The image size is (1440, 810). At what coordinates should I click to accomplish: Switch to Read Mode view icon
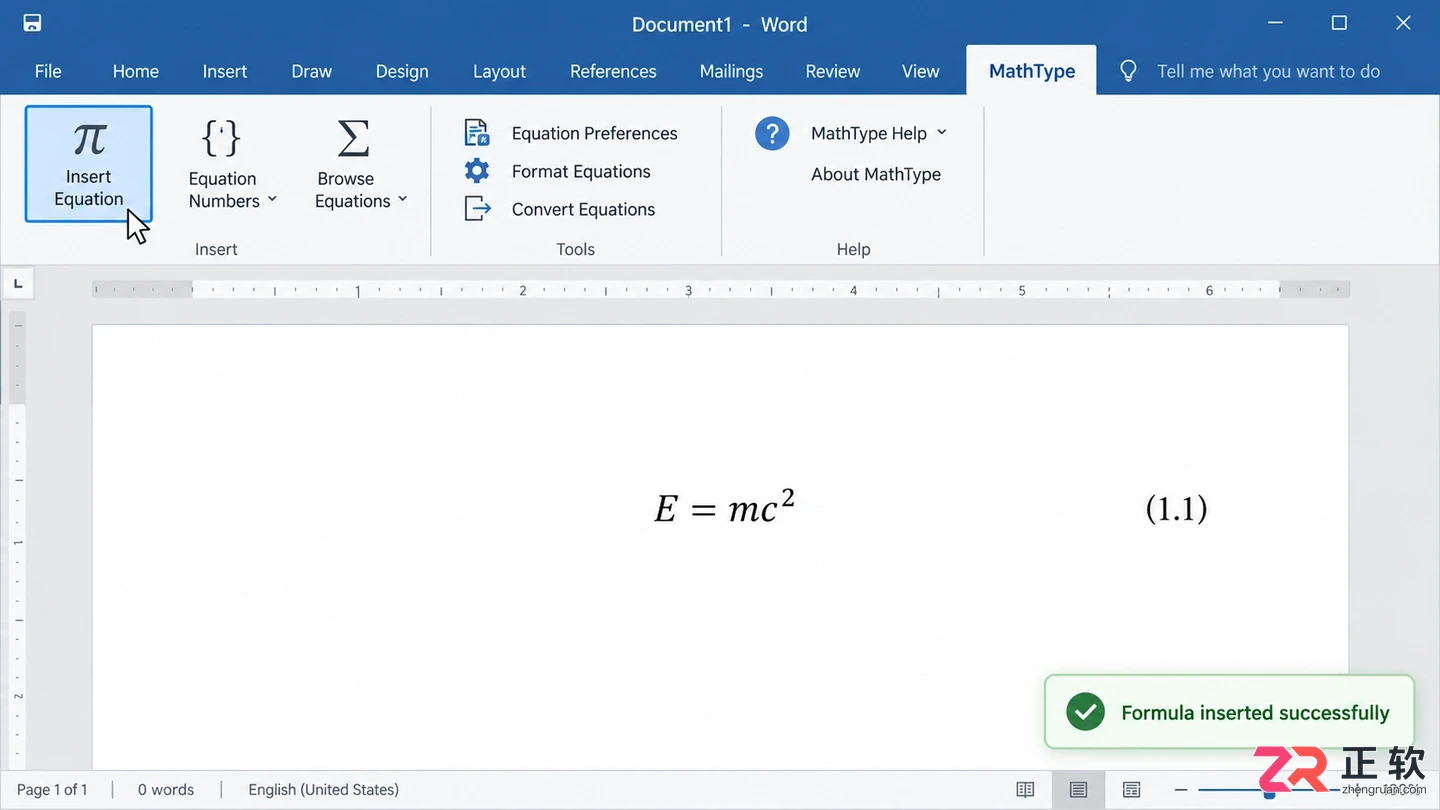click(x=1025, y=790)
